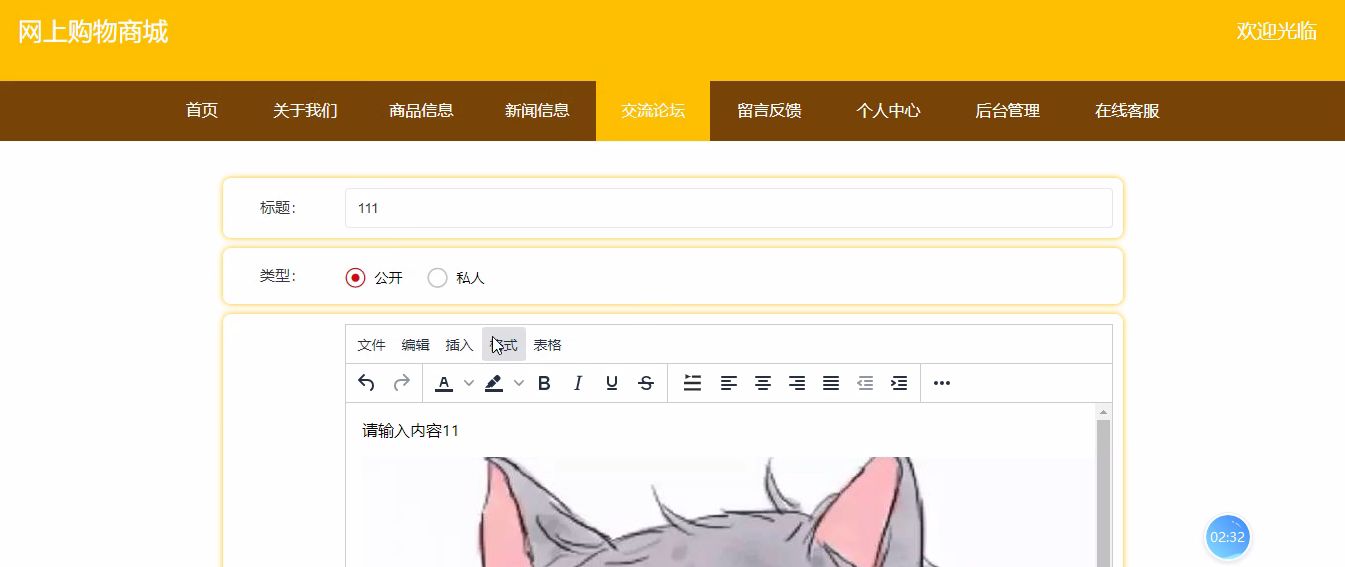The height and width of the screenshot is (567, 1345).
Task: Align text center
Action: point(763,383)
